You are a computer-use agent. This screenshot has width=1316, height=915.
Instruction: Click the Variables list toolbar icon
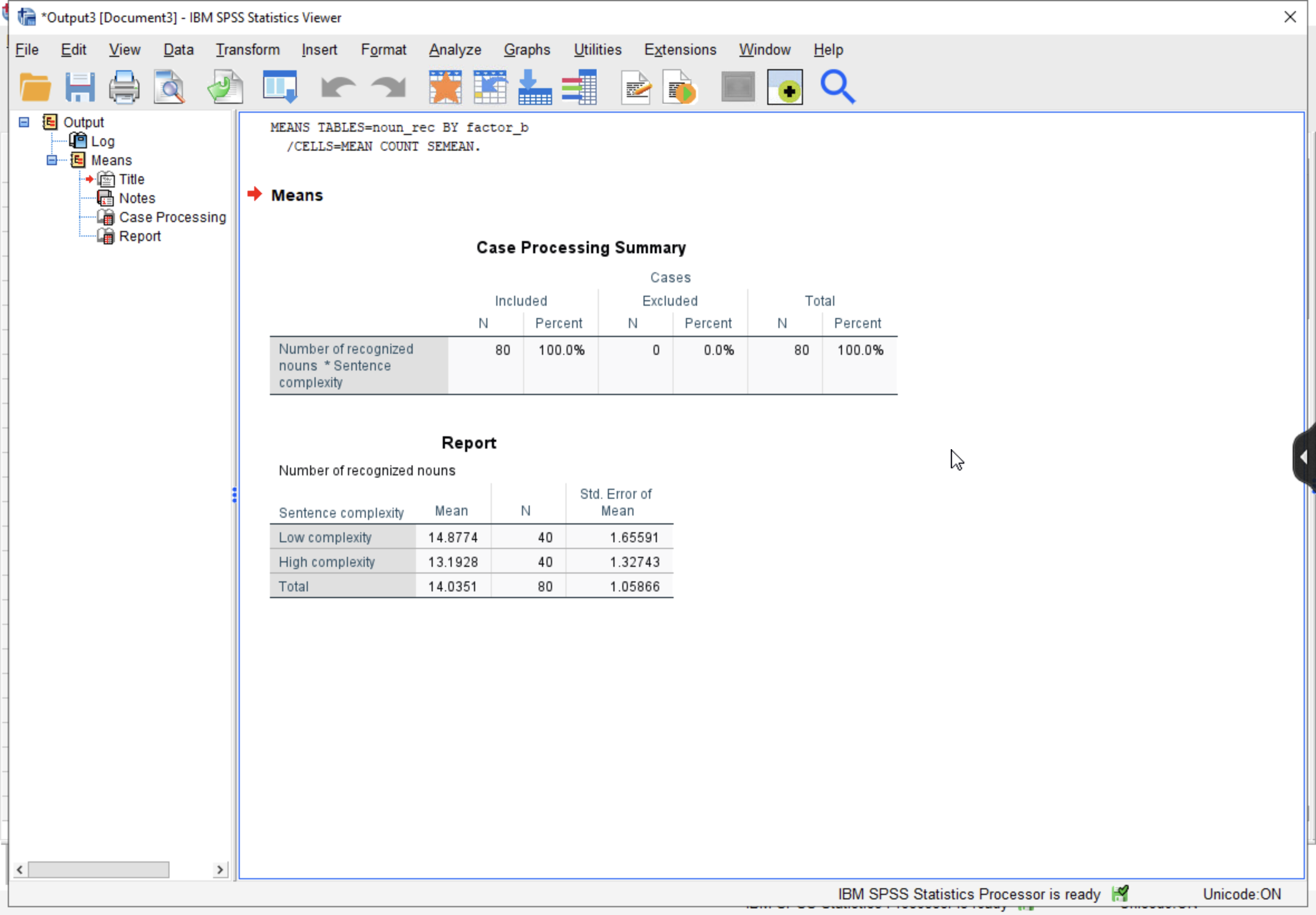coord(580,86)
